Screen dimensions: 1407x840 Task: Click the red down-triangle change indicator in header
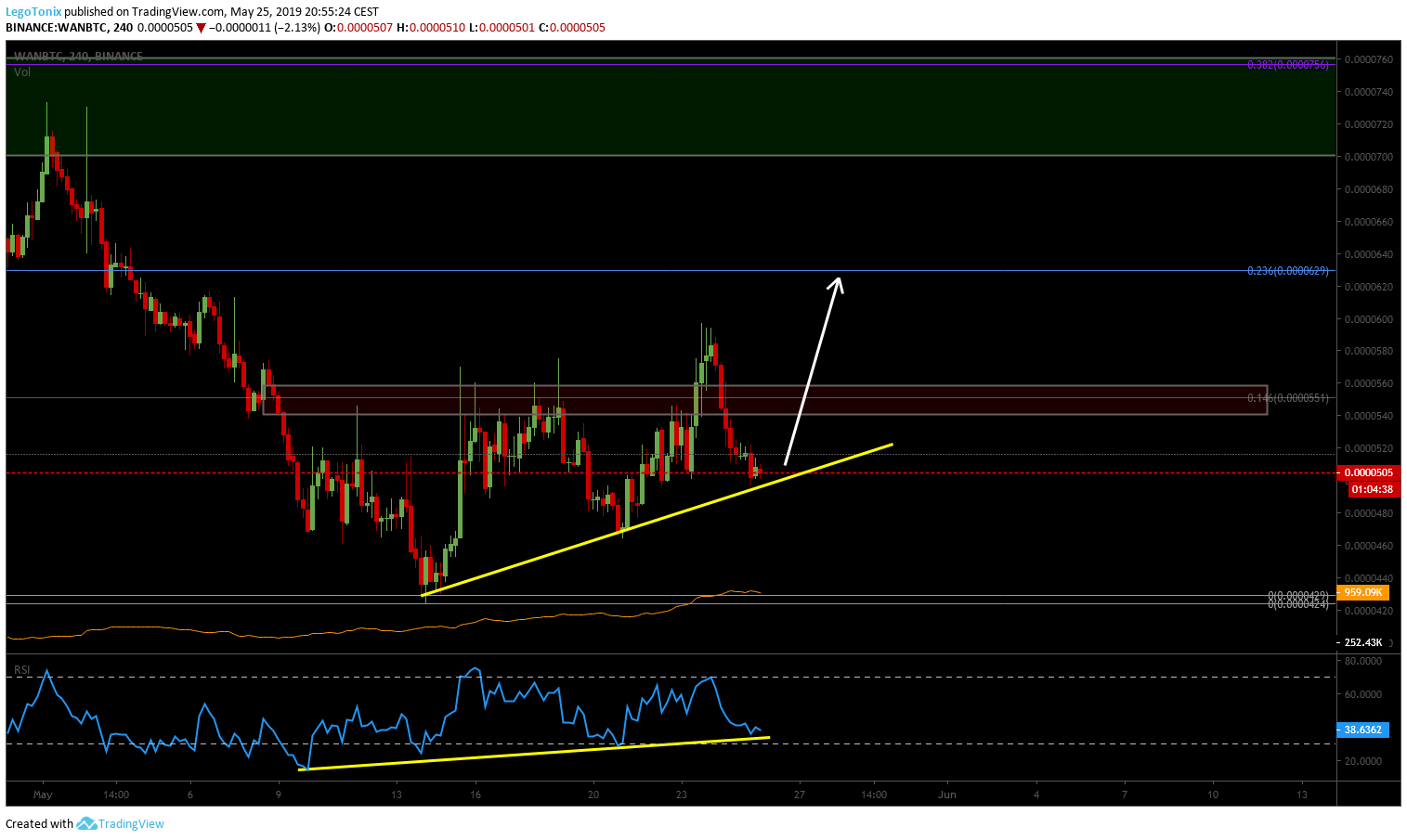[201, 28]
